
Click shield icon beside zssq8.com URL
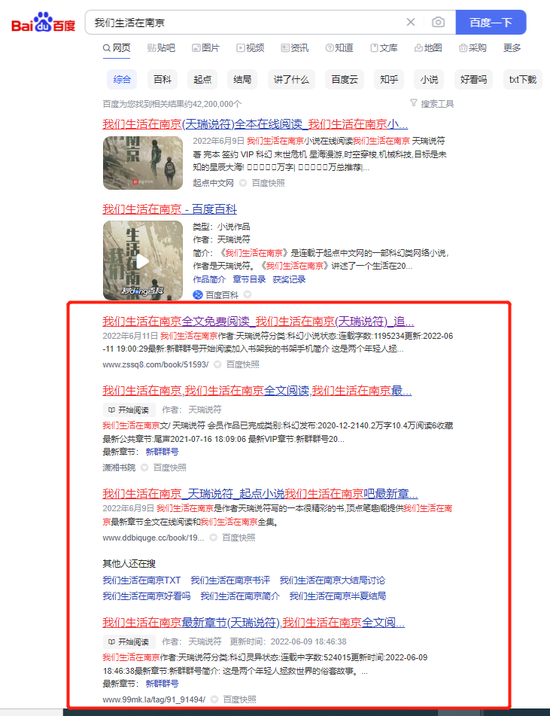[218, 364]
